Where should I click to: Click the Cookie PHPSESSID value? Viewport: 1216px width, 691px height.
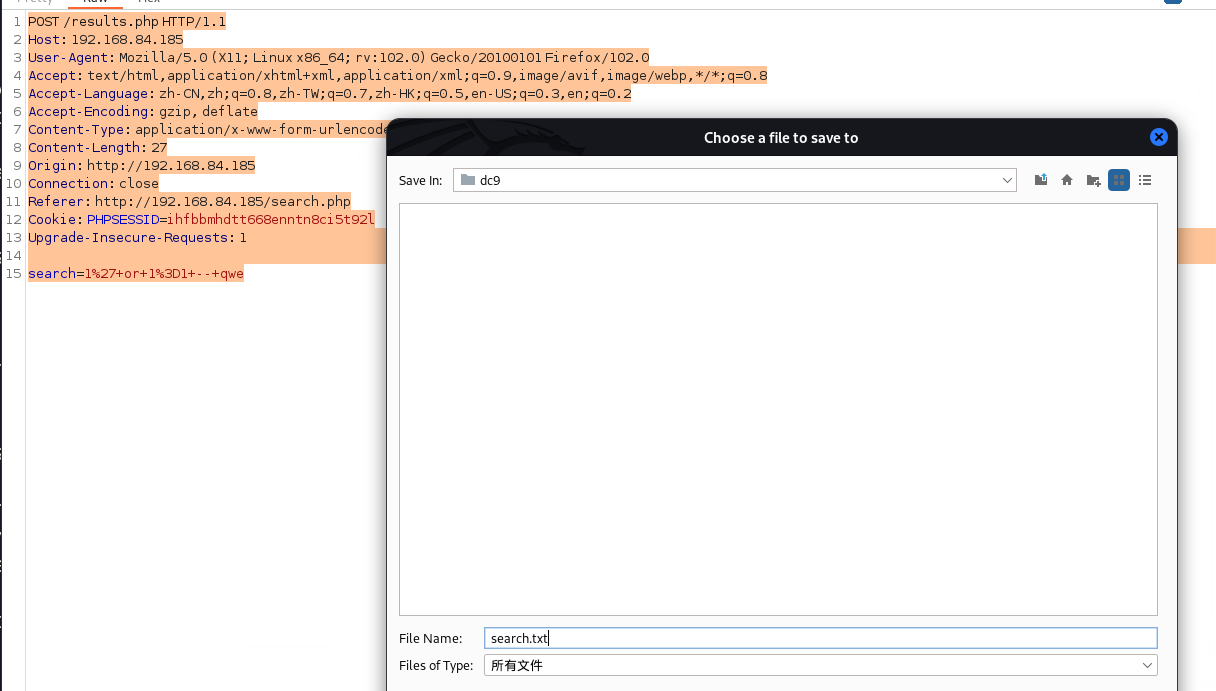271,219
